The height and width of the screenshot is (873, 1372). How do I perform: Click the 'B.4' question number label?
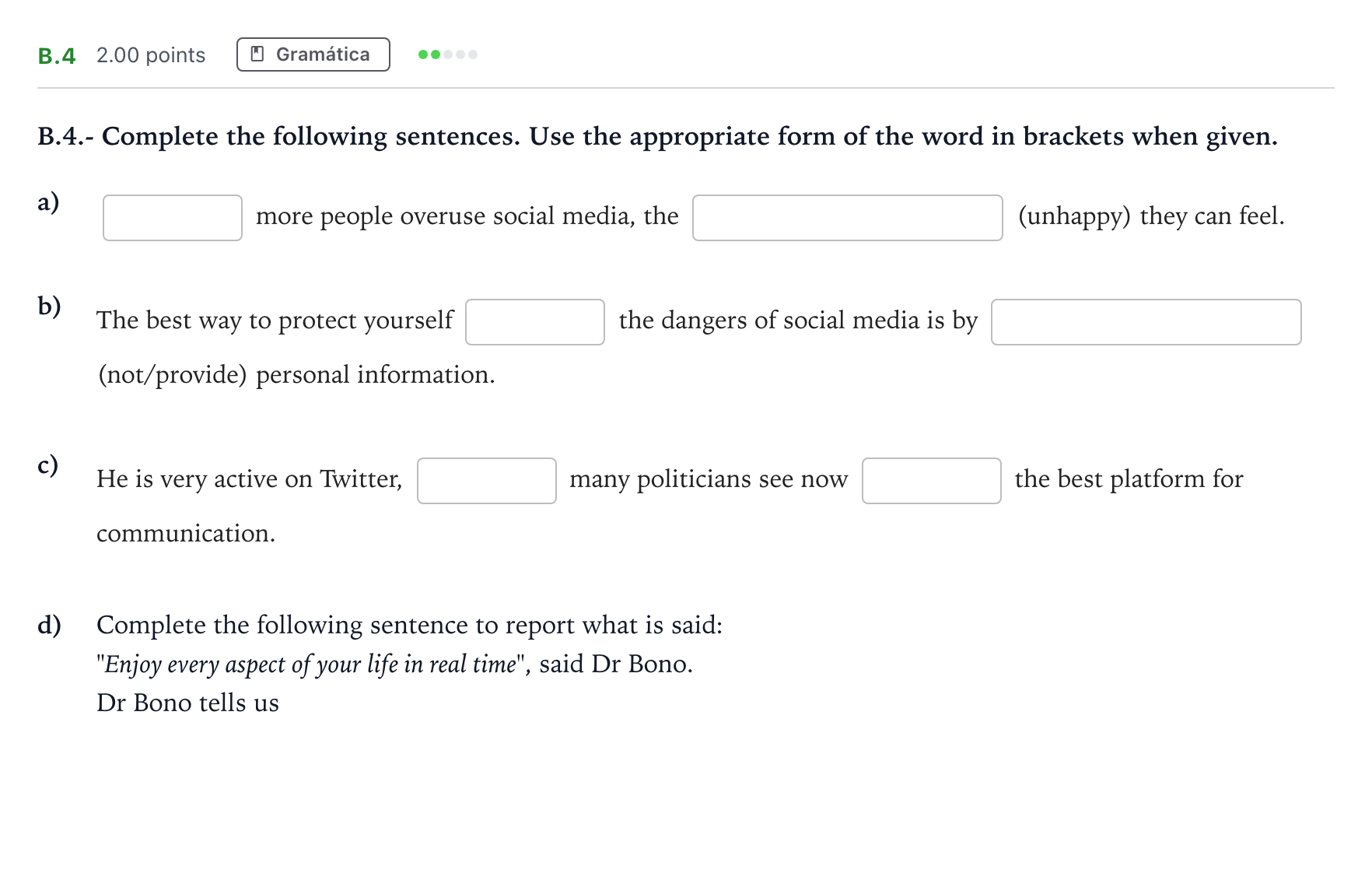pos(57,56)
